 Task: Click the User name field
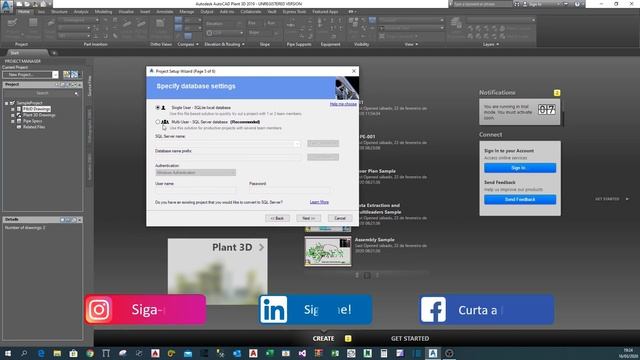click(x=196, y=190)
